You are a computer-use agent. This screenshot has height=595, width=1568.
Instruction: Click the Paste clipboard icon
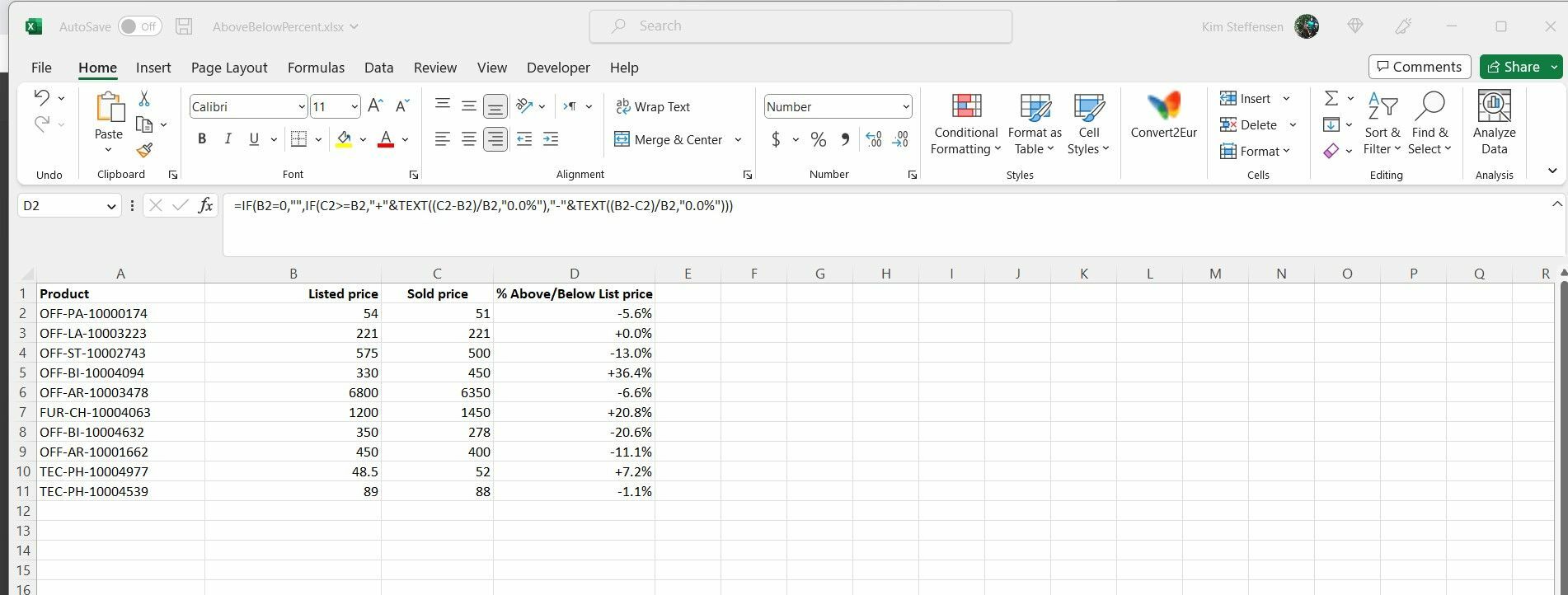(x=109, y=107)
